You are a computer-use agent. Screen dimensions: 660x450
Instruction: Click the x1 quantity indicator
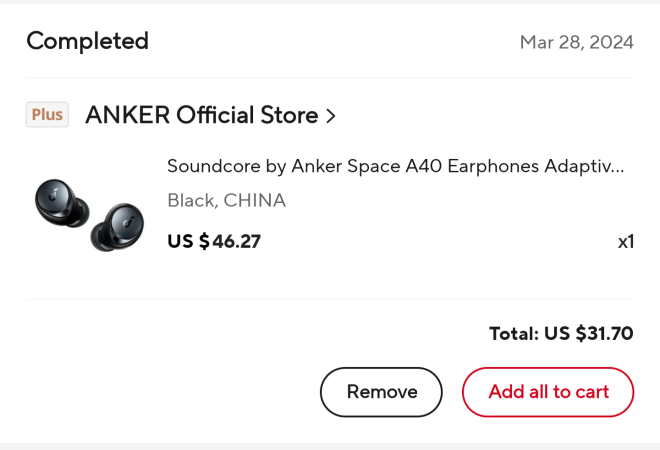pos(625,241)
